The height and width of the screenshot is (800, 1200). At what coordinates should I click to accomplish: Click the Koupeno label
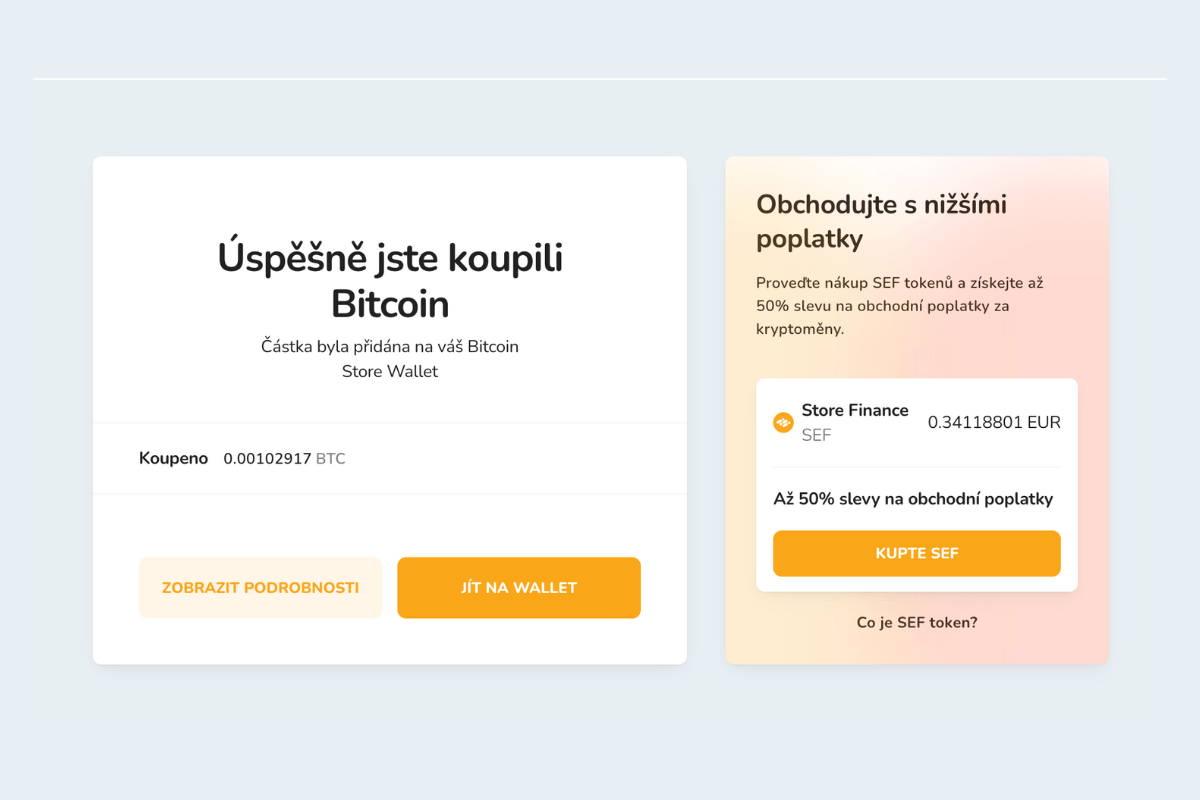coord(173,458)
